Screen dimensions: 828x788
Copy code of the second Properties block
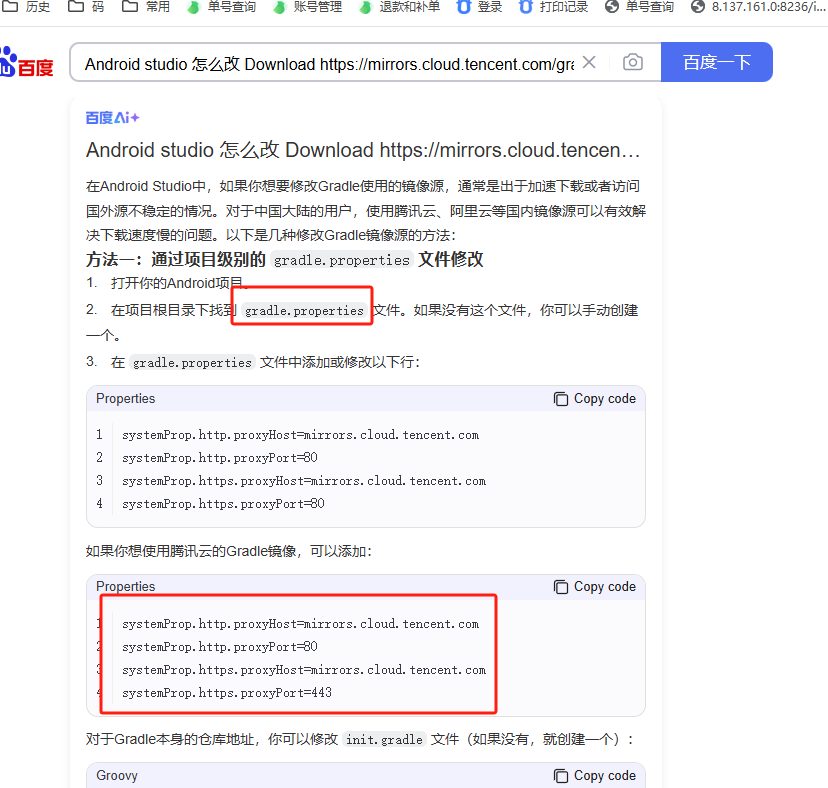coord(595,587)
